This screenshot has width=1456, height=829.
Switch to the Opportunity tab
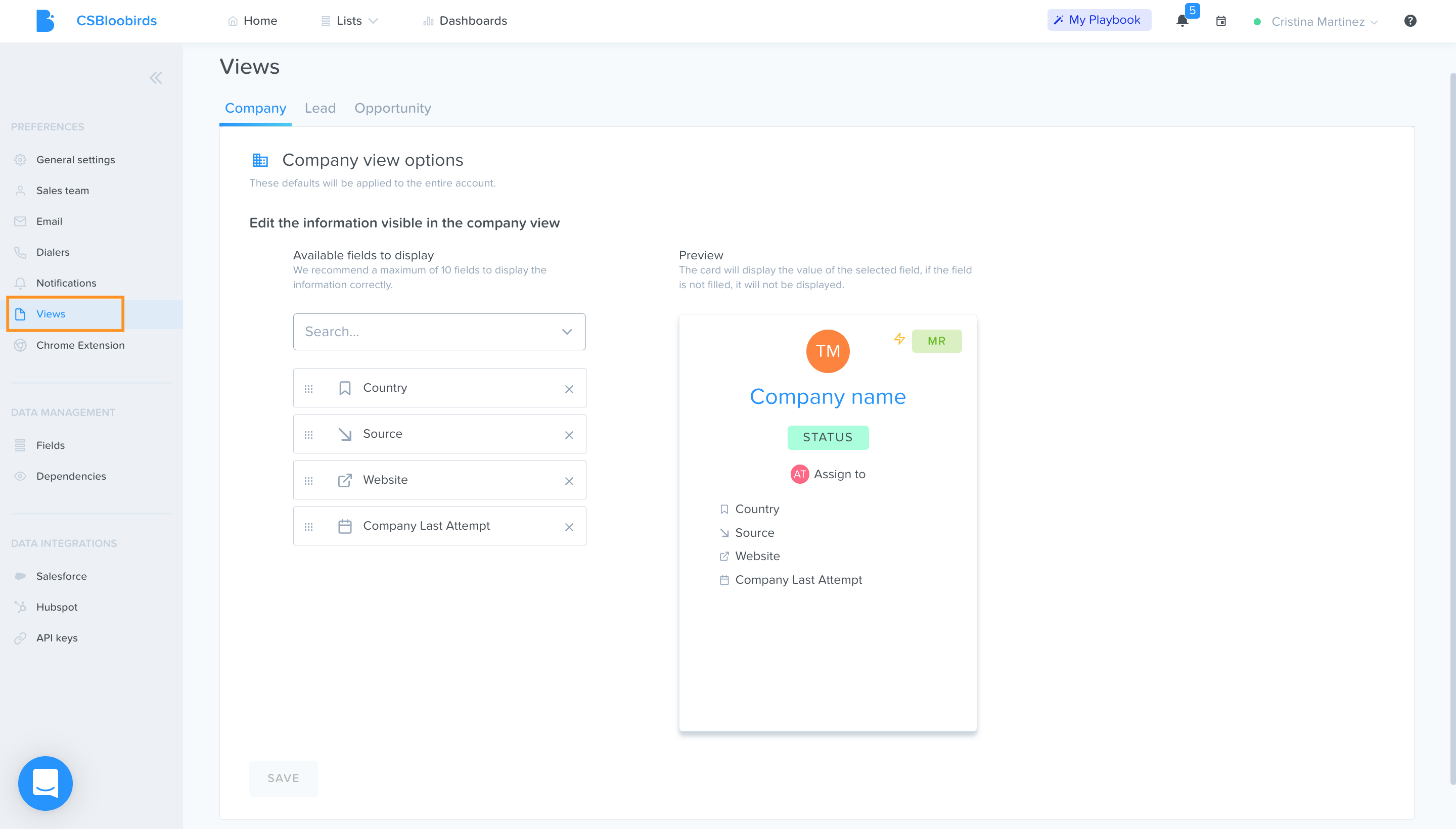click(x=392, y=108)
